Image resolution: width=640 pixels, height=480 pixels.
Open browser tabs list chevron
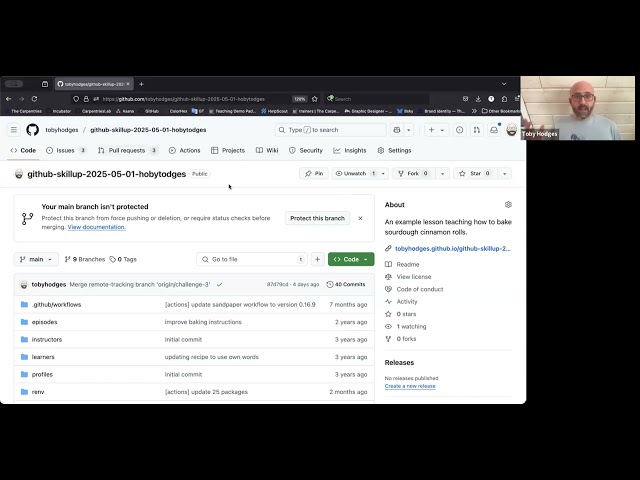[504, 84]
